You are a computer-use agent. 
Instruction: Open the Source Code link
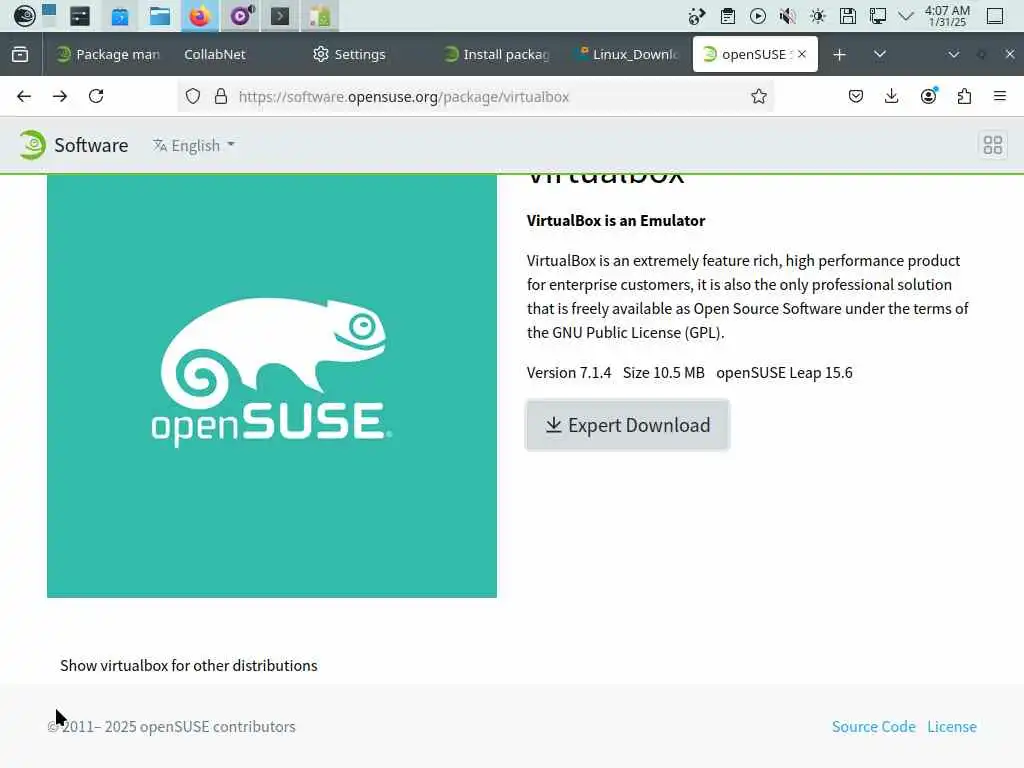point(873,727)
